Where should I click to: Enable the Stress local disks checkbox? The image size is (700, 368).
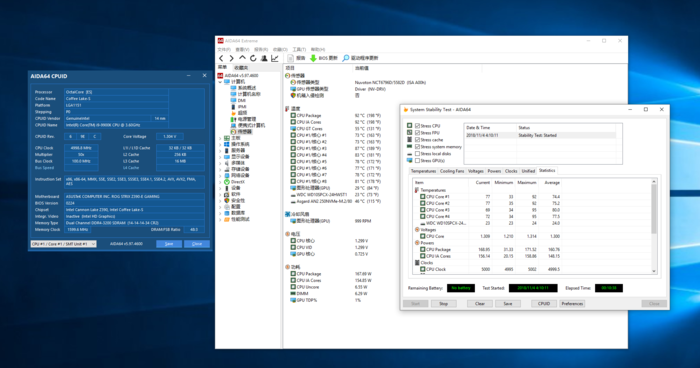417,154
